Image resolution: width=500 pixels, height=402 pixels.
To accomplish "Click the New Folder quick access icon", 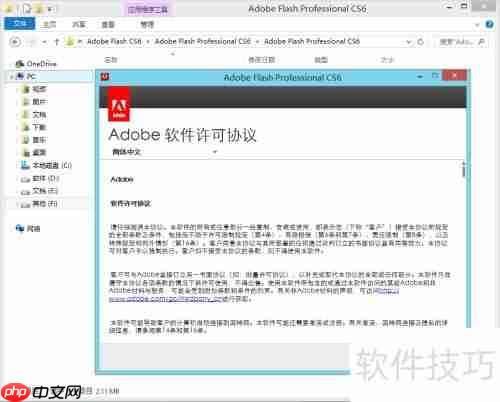I will (x=39, y=9).
